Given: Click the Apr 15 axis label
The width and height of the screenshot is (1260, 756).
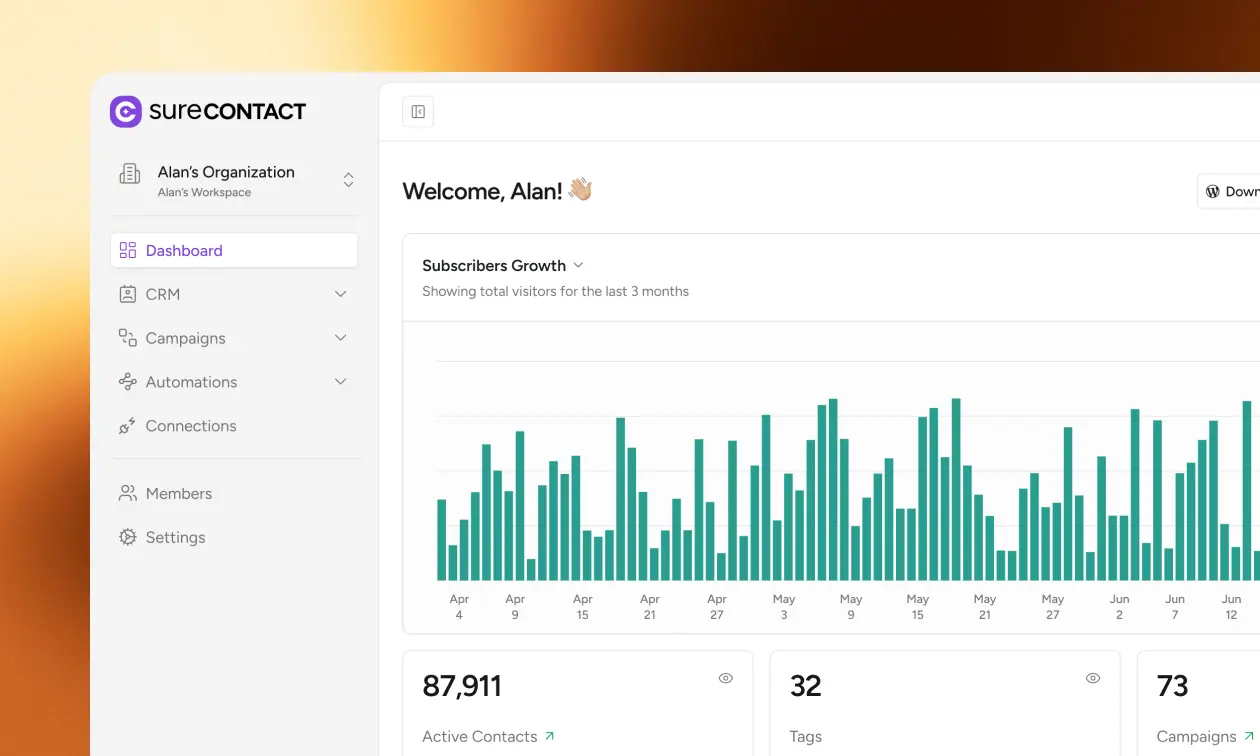Looking at the screenshot, I should pyautogui.click(x=582, y=607).
